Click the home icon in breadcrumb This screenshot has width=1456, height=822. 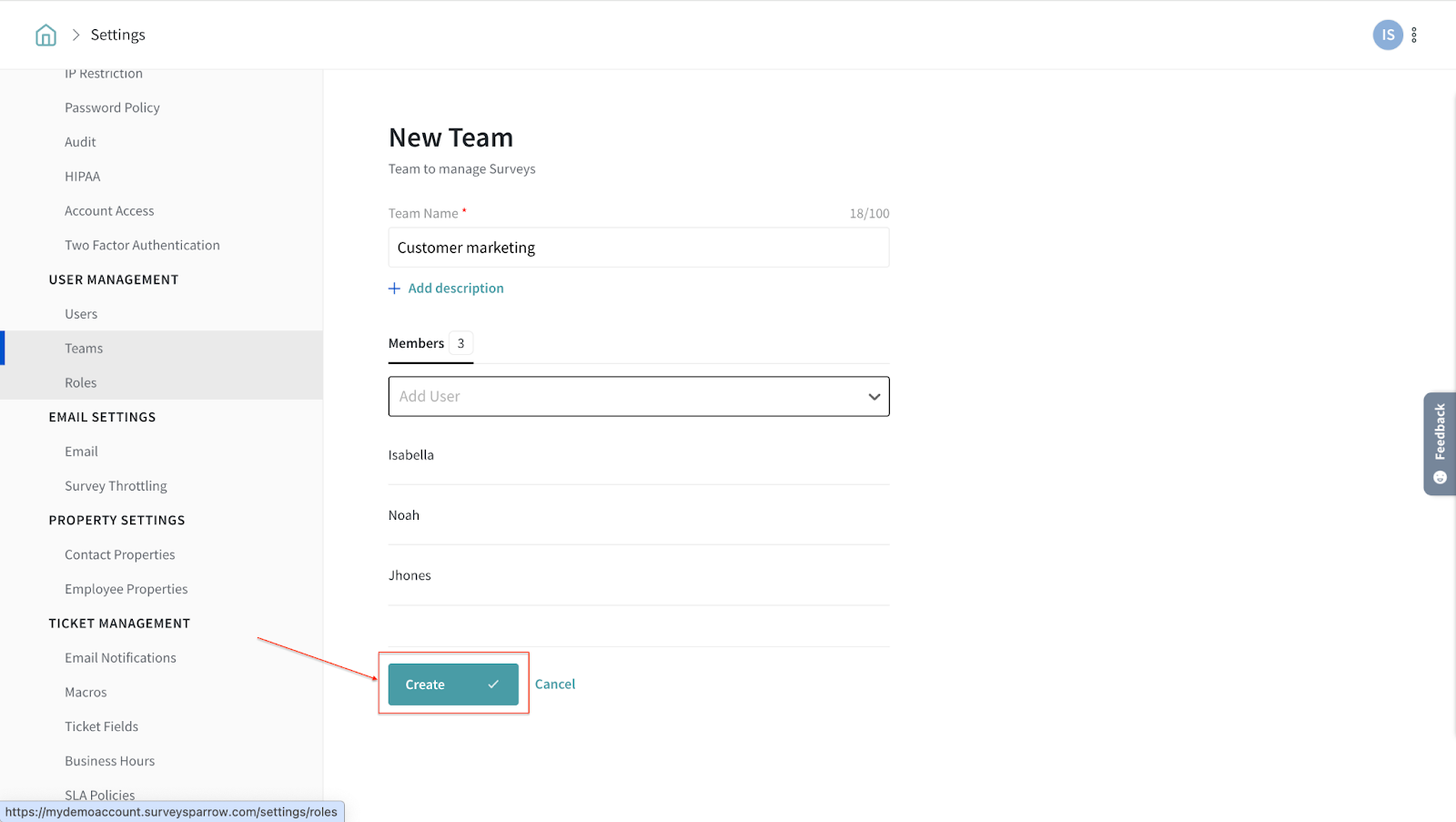click(x=45, y=35)
